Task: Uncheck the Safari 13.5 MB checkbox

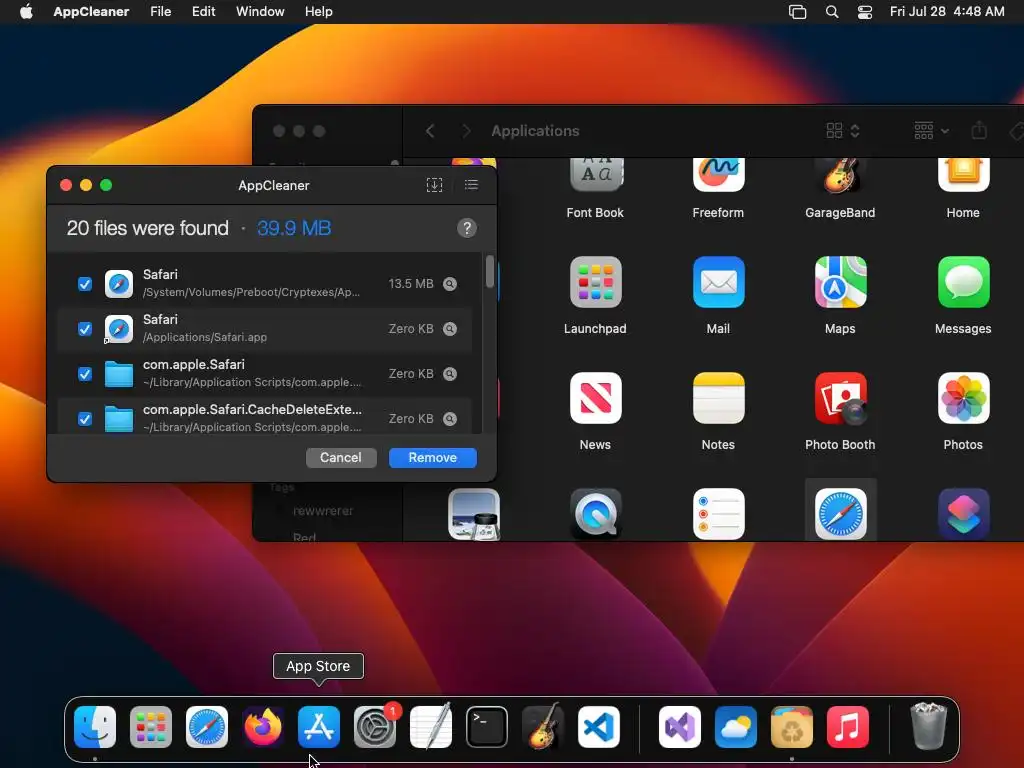Action: pyautogui.click(x=85, y=283)
